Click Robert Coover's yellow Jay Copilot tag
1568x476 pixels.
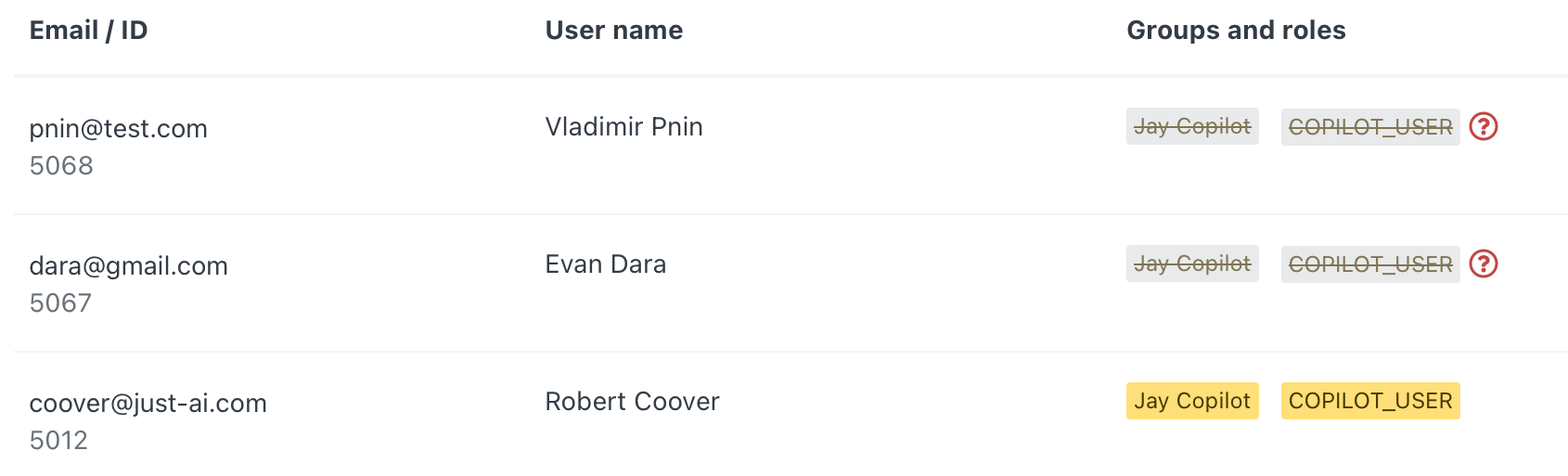(x=1191, y=401)
